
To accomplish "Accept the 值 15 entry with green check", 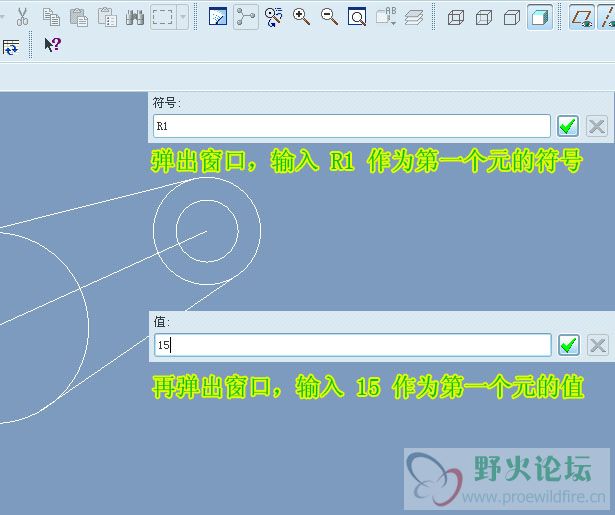I will [x=569, y=345].
